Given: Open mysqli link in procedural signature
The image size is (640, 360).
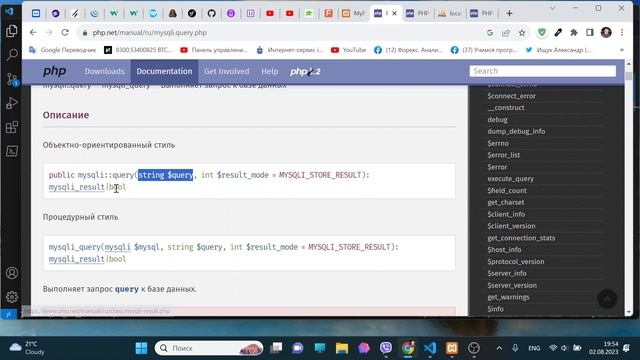Looking at the screenshot, I should tap(118, 247).
